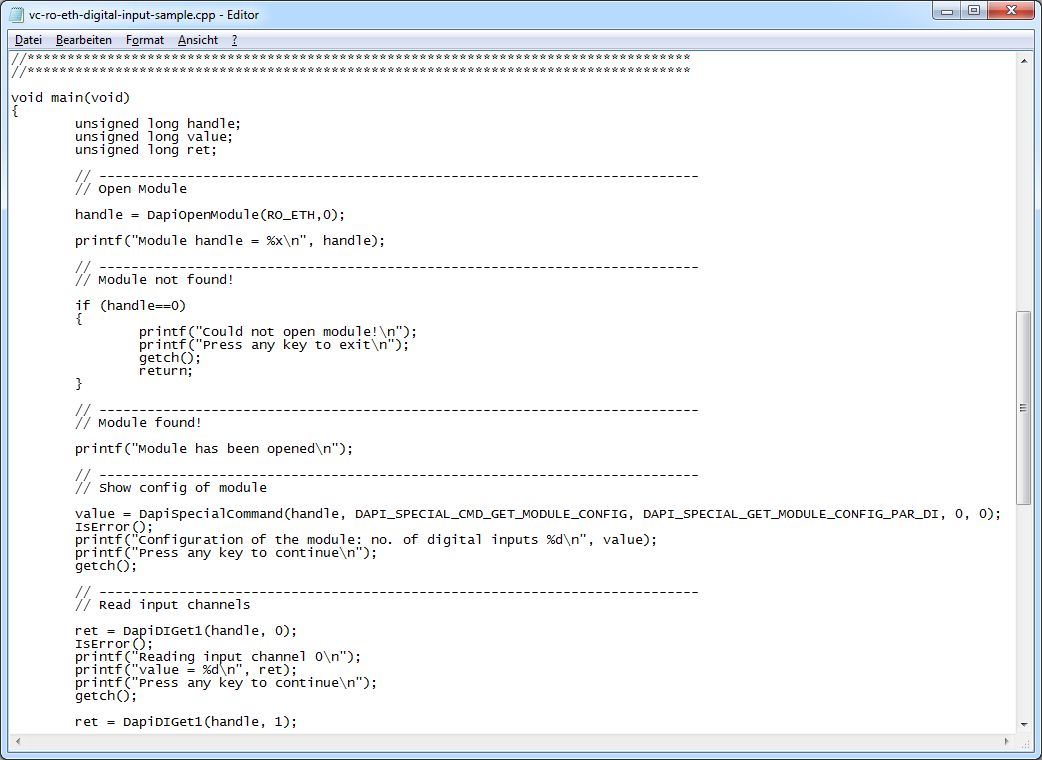Viewport: 1042px width, 760px height.
Task: Click the vertical scrollbar down arrow
Action: [1024, 724]
